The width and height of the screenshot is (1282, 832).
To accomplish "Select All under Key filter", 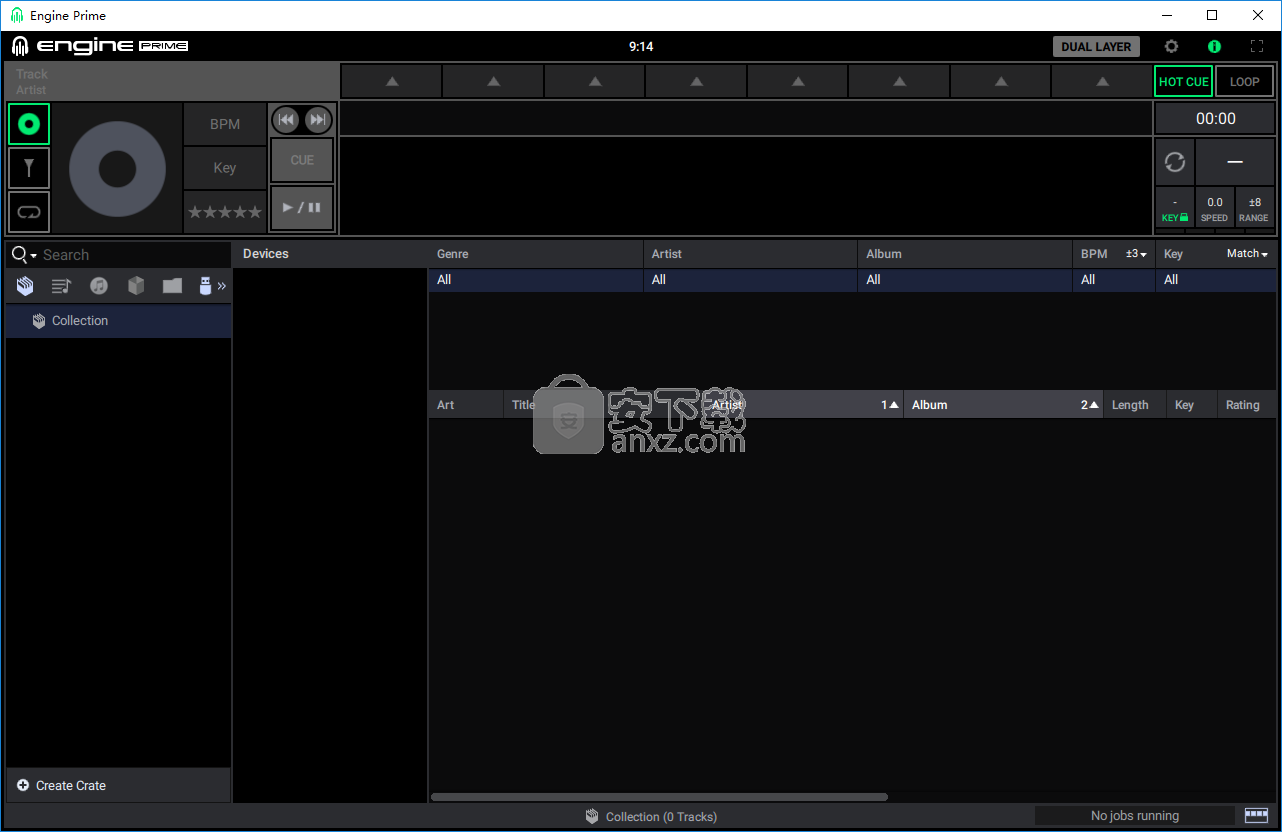I will tap(1216, 280).
